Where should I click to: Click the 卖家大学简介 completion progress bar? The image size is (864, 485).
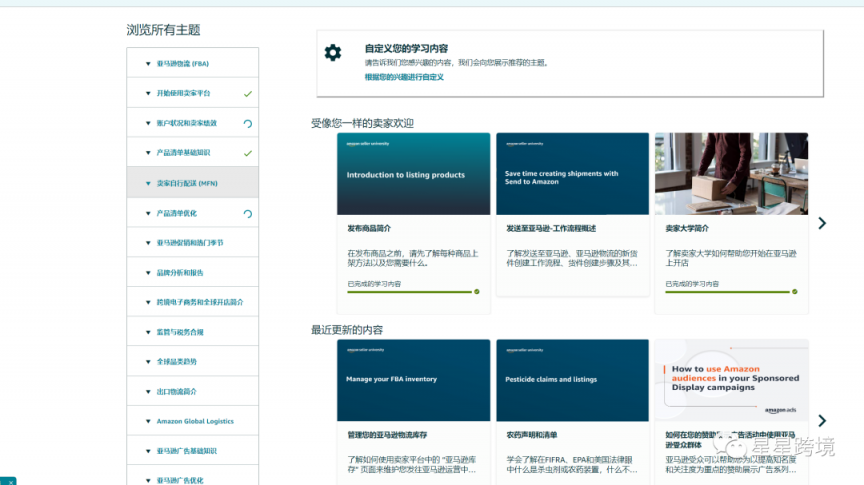tap(727, 292)
